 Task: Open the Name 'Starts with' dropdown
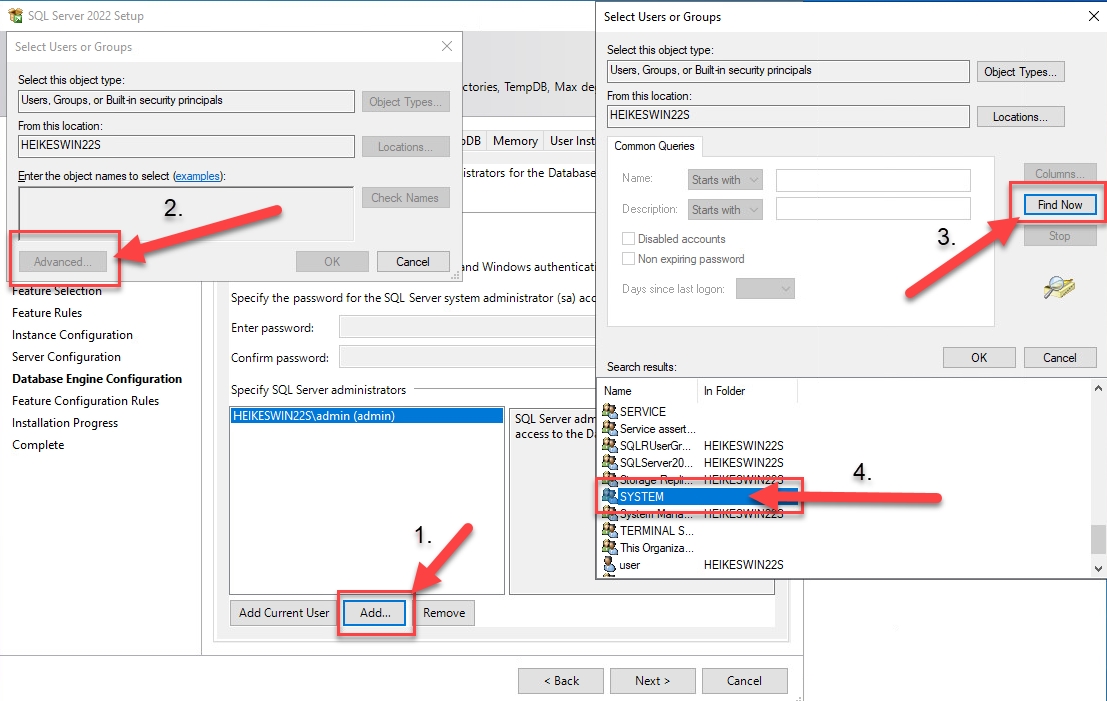pyautogui.click(x=725, y=179)
